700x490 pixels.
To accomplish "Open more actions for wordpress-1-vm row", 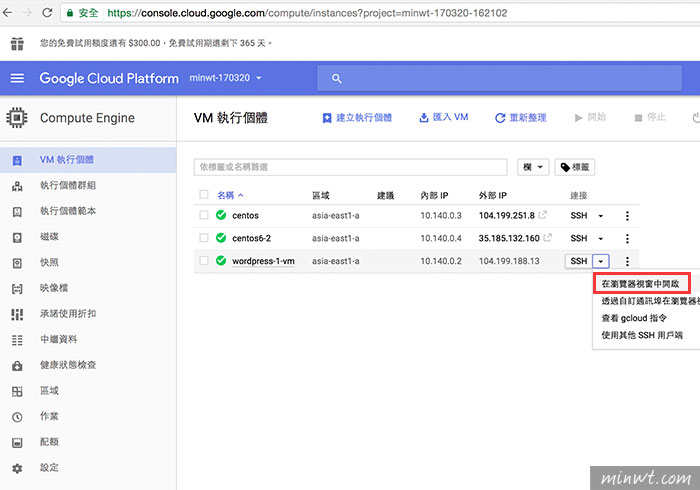I will [x=627, y=262].
